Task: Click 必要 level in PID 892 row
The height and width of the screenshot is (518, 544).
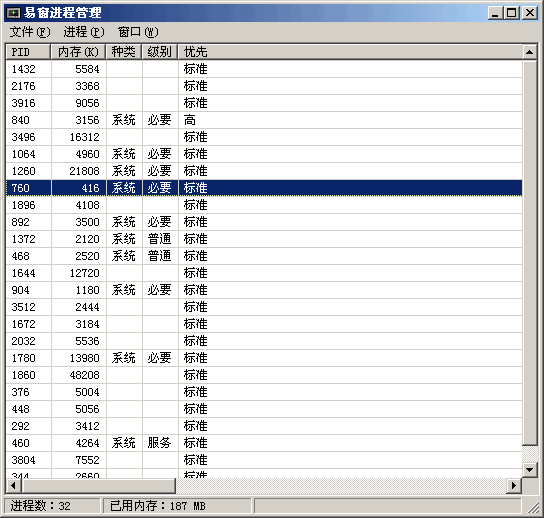Action: pyautogui.click(x=159, y=222)
